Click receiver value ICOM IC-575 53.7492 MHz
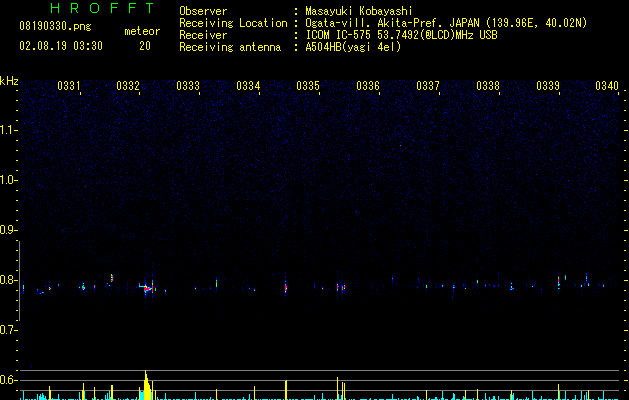 (401, 35)
